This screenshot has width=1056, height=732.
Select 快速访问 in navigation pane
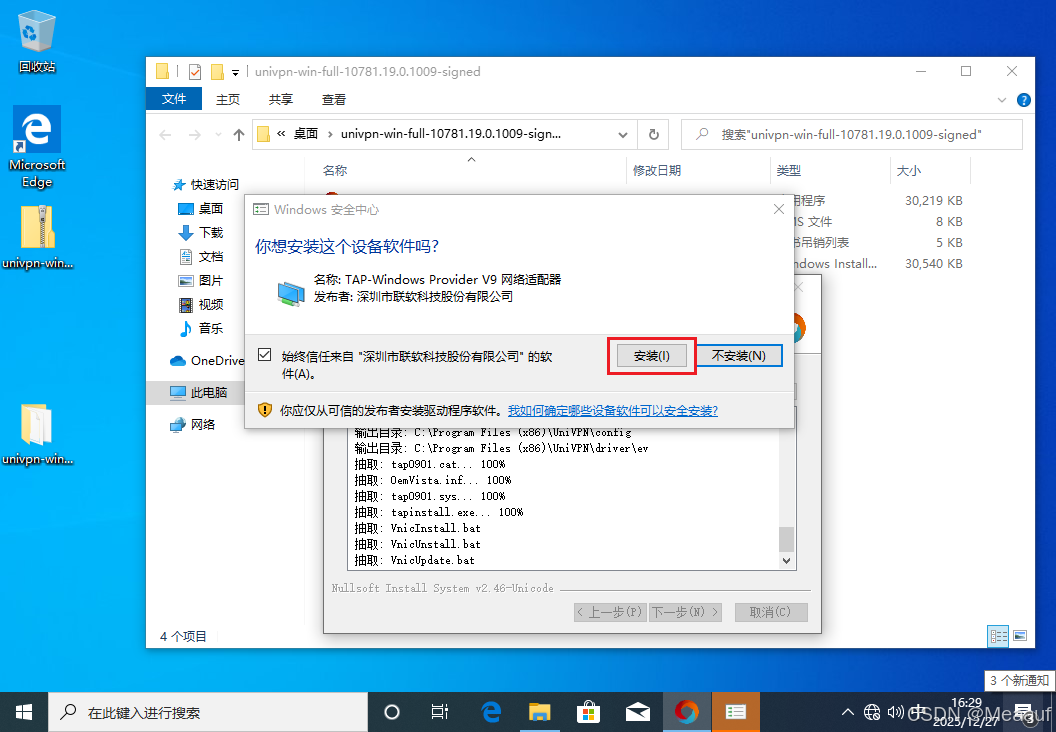click(206, 184)
